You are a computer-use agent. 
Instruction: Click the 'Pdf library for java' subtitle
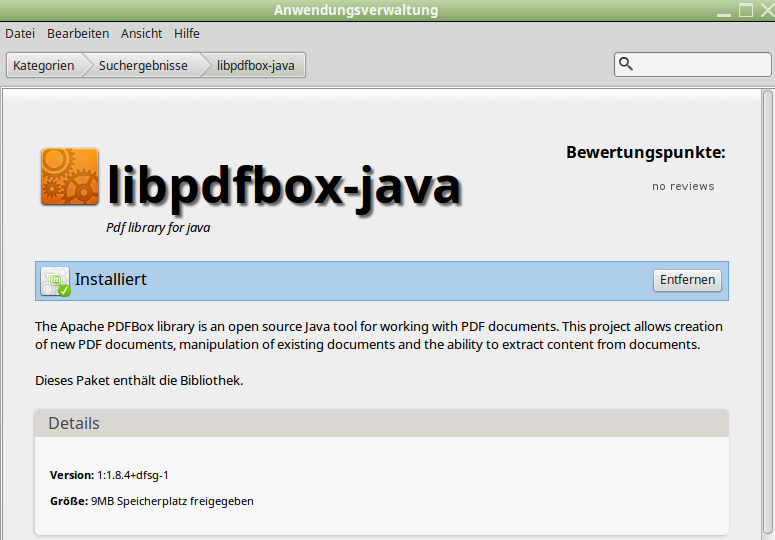coord(158,228)
